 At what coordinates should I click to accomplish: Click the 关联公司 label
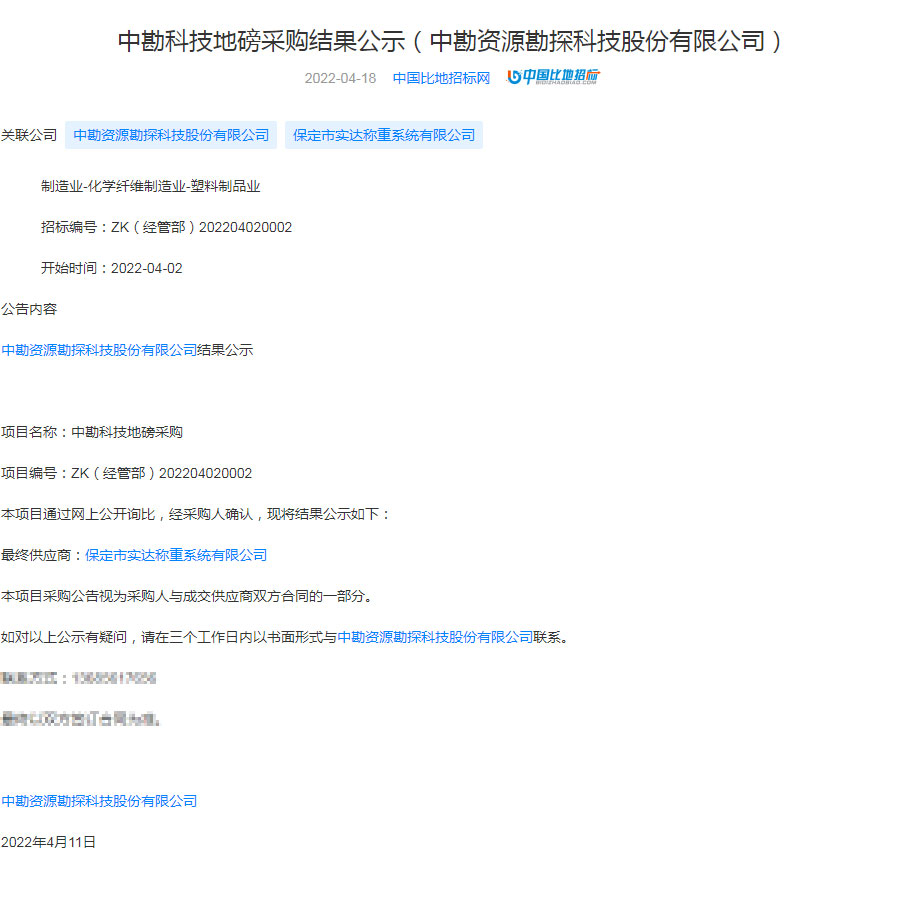click(29, 135)
